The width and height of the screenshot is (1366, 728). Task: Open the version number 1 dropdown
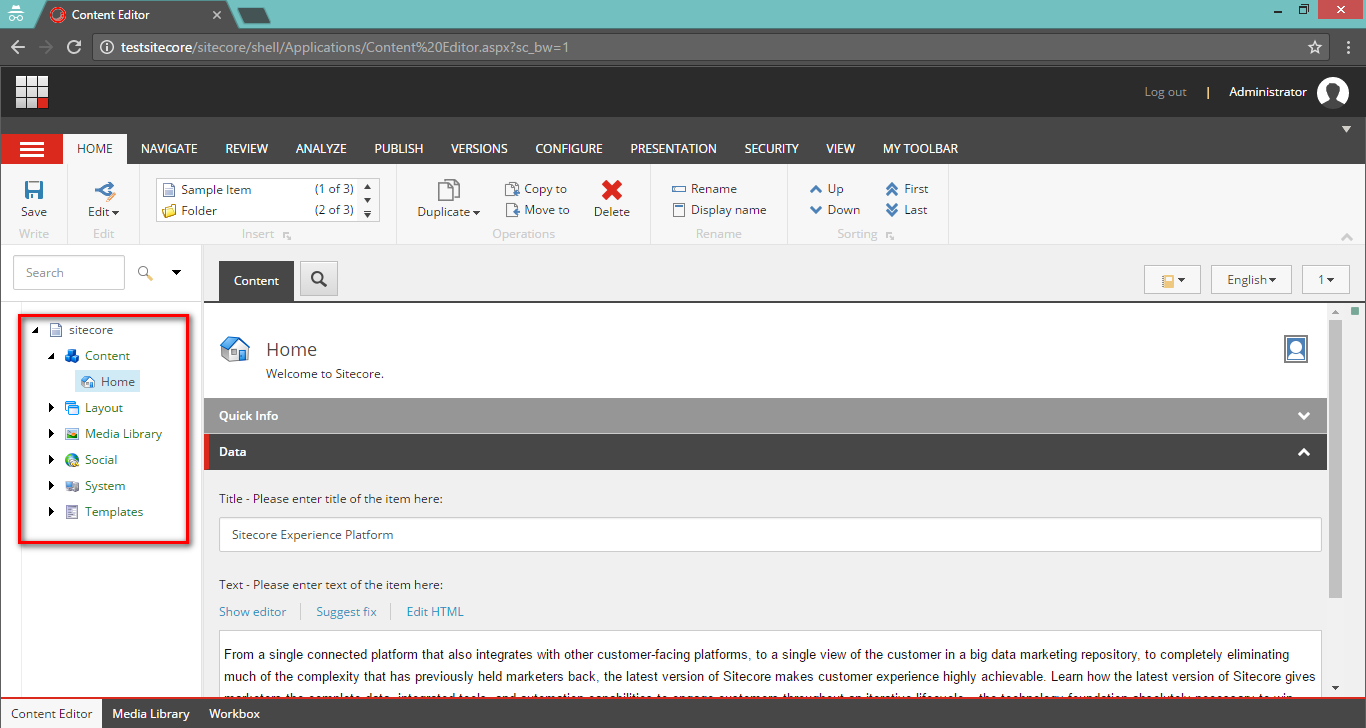(1326, 280)
